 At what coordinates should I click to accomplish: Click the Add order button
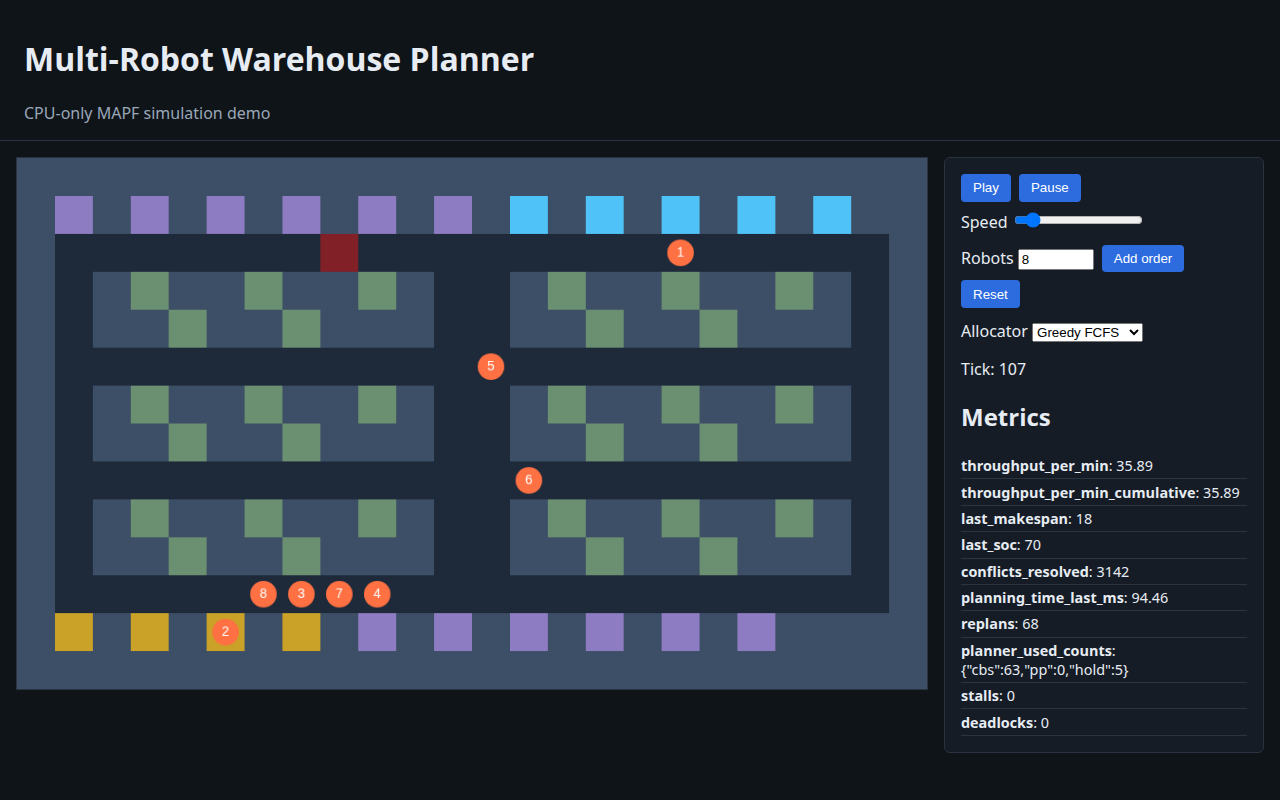tap(1143, 258)
